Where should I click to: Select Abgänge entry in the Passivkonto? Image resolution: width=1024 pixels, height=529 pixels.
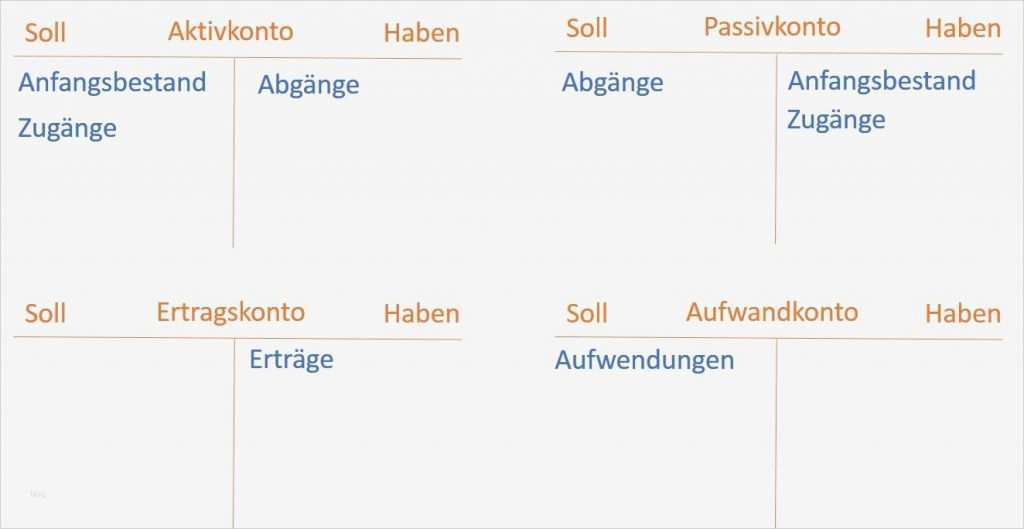click(612, 83)
